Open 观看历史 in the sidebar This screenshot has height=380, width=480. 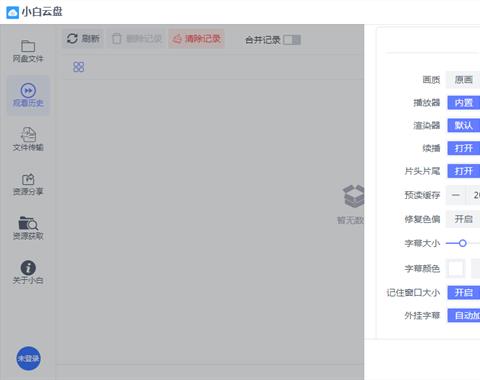click(x=28, y=95)
